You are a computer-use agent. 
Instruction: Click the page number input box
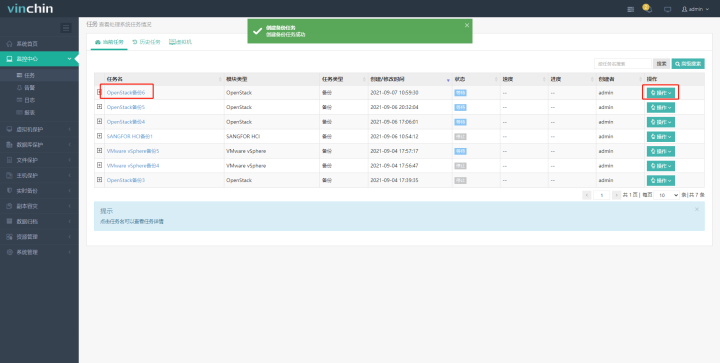pos(602,195)
